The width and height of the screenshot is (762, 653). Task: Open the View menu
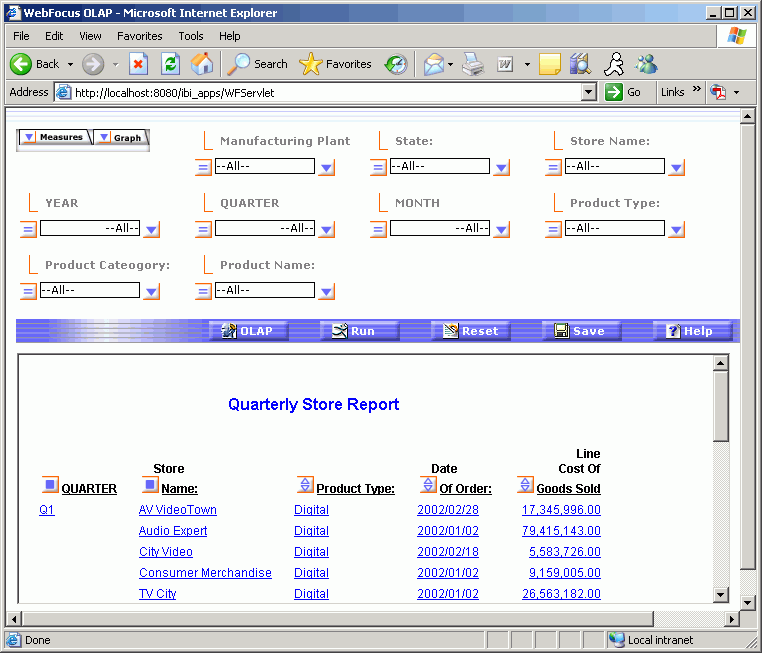point(90,36)
